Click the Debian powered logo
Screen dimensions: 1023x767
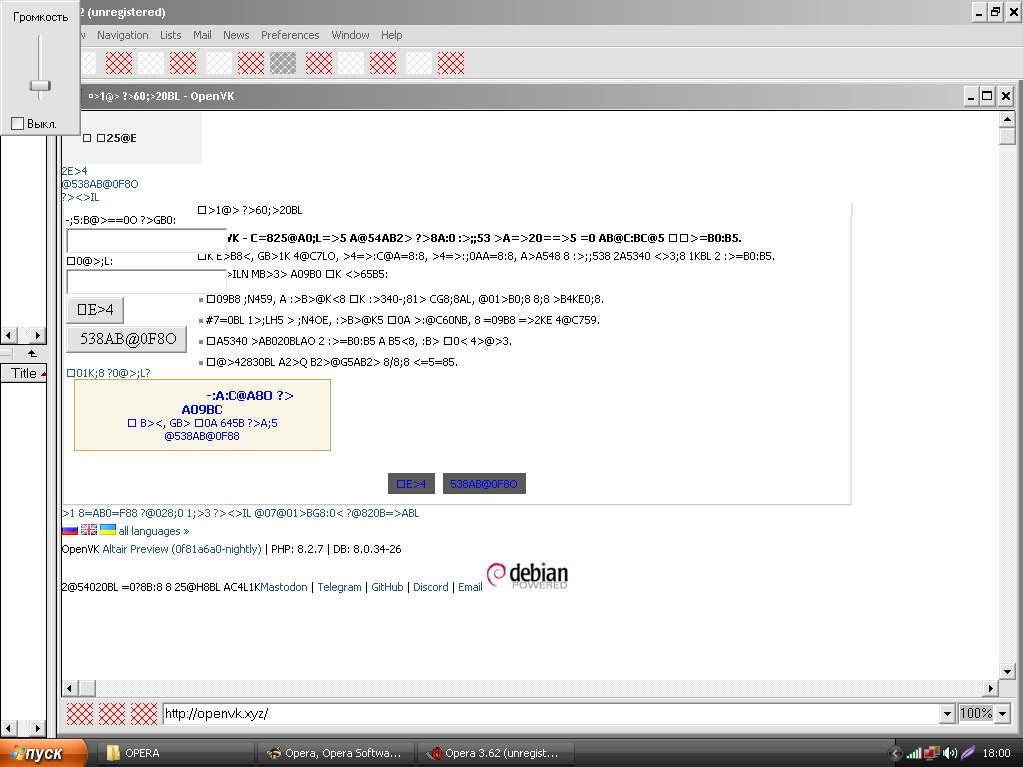coord(528,575)
